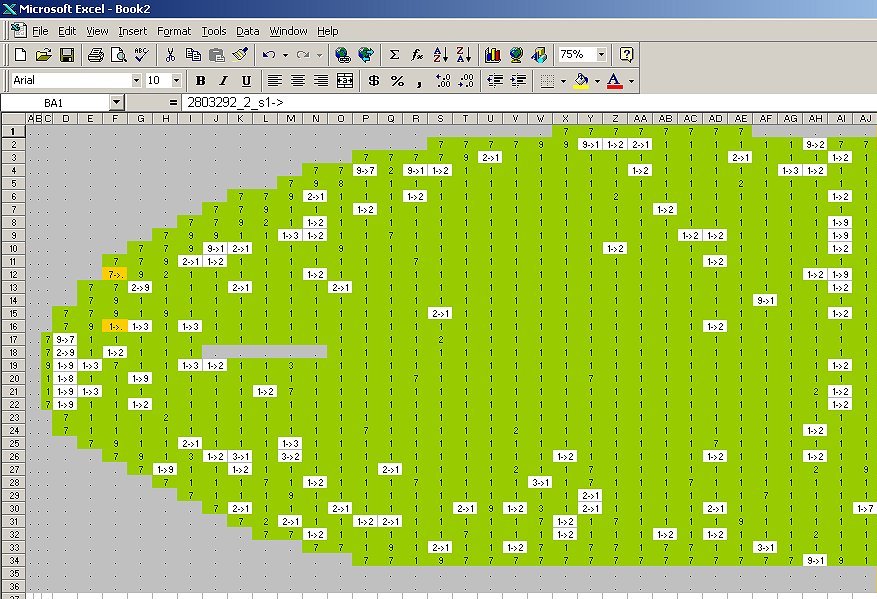Open the Tools menu
Screen dimensions: 877x599
[214, 31]
